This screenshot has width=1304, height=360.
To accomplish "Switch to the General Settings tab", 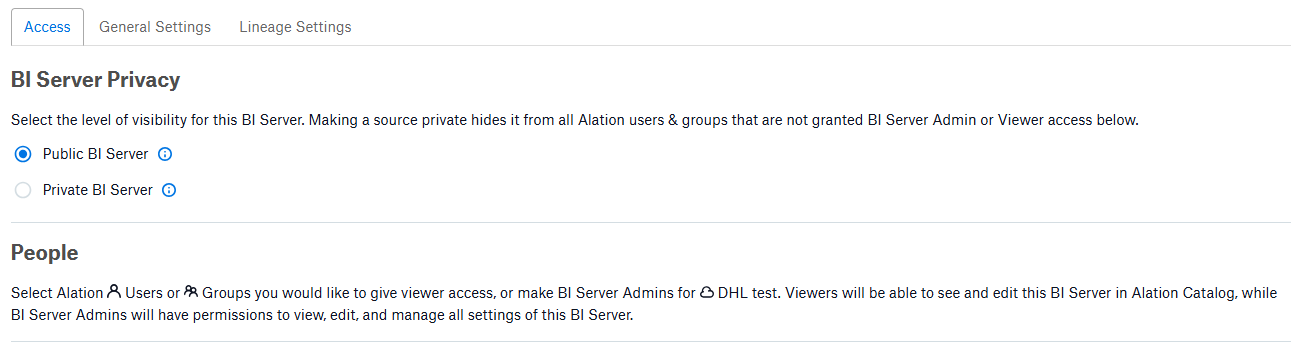I will pos(155,27).
